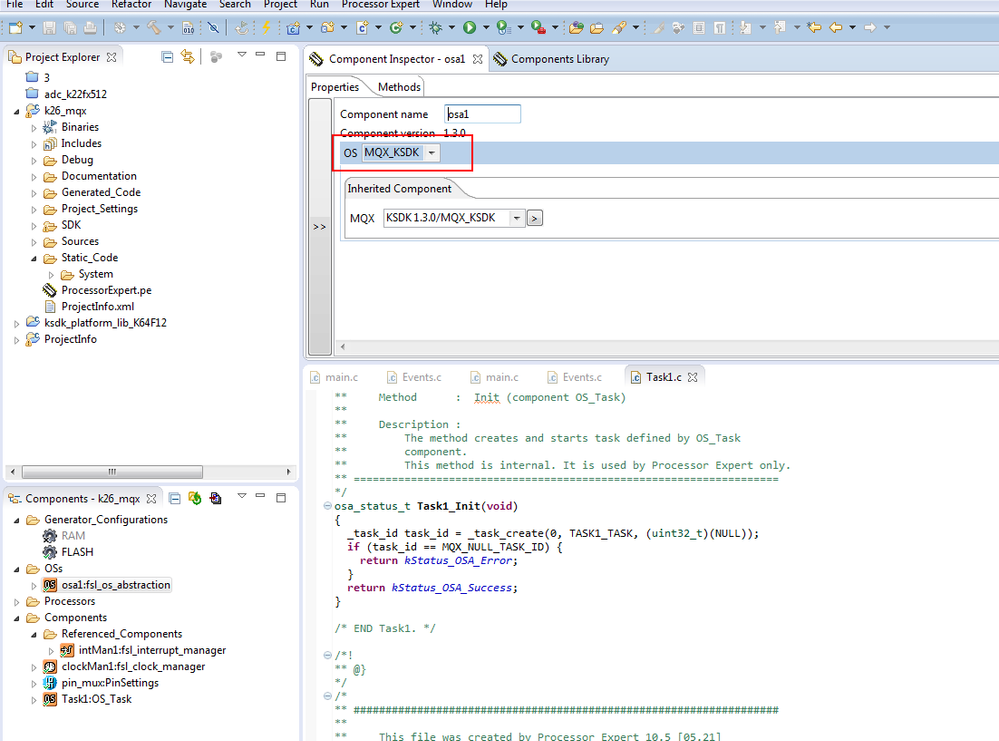Image resolution: width=999 pixels, height=741 pixels.
Task: Click the Last Edit Location arrow icon
Action: (814, 27)
